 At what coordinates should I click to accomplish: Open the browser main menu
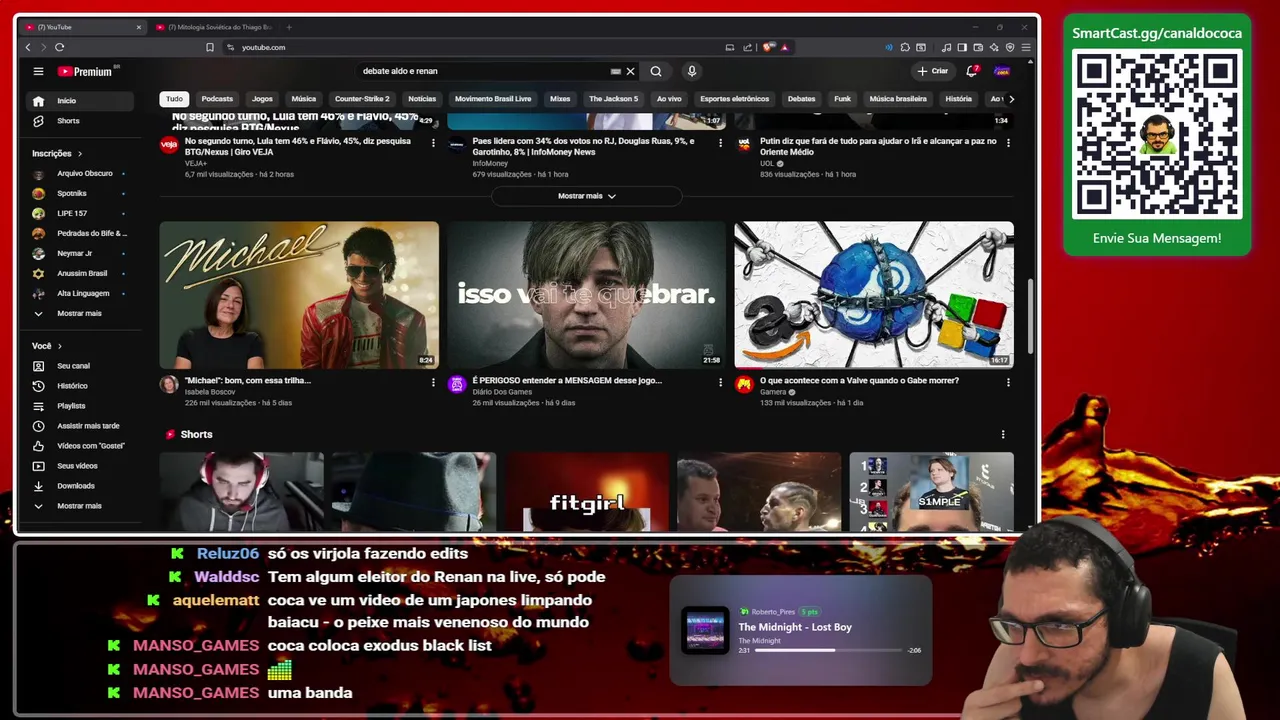click(x=1026, y=47)
